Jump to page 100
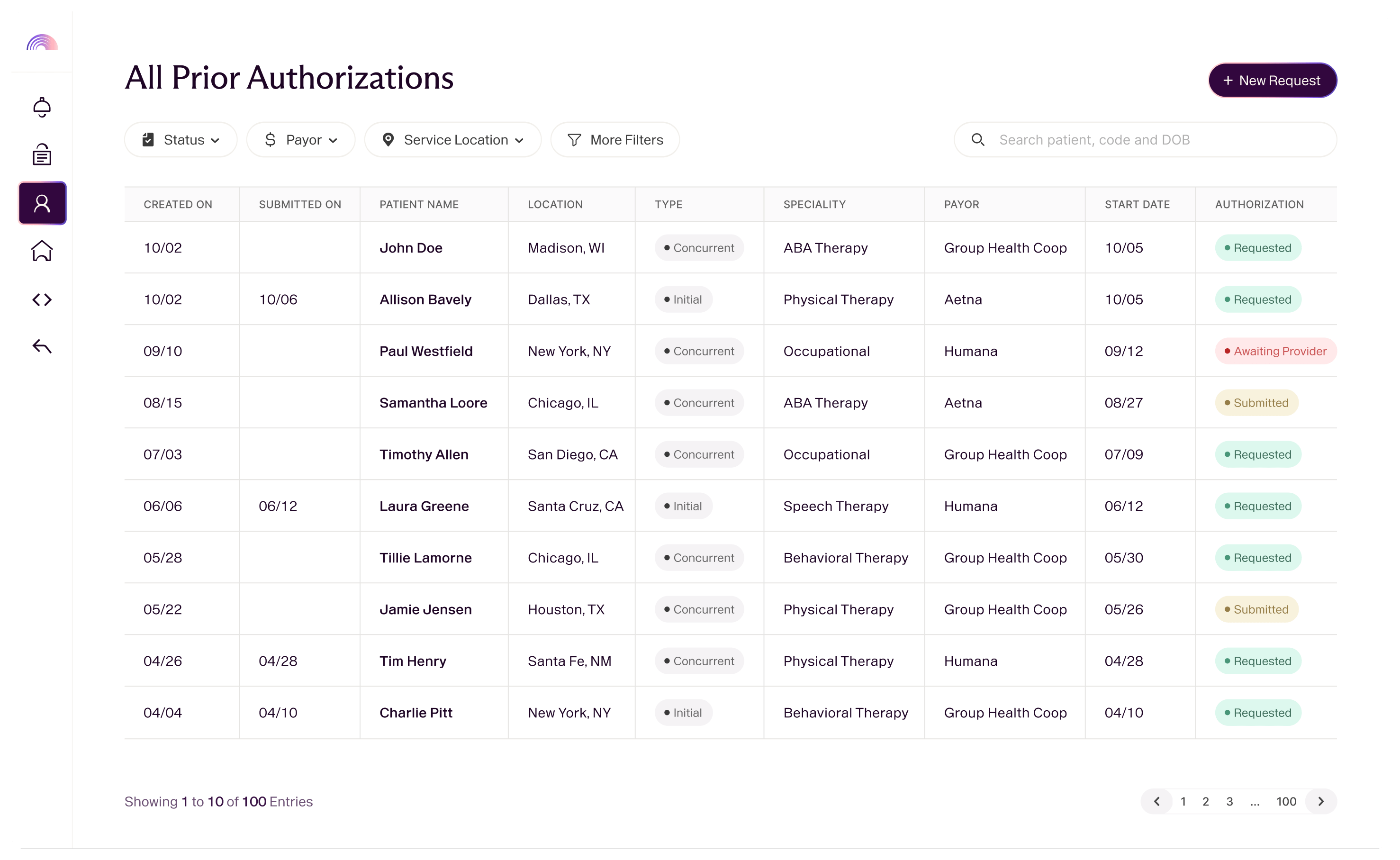The image size is (1400, 860). tap(1286, 801)
